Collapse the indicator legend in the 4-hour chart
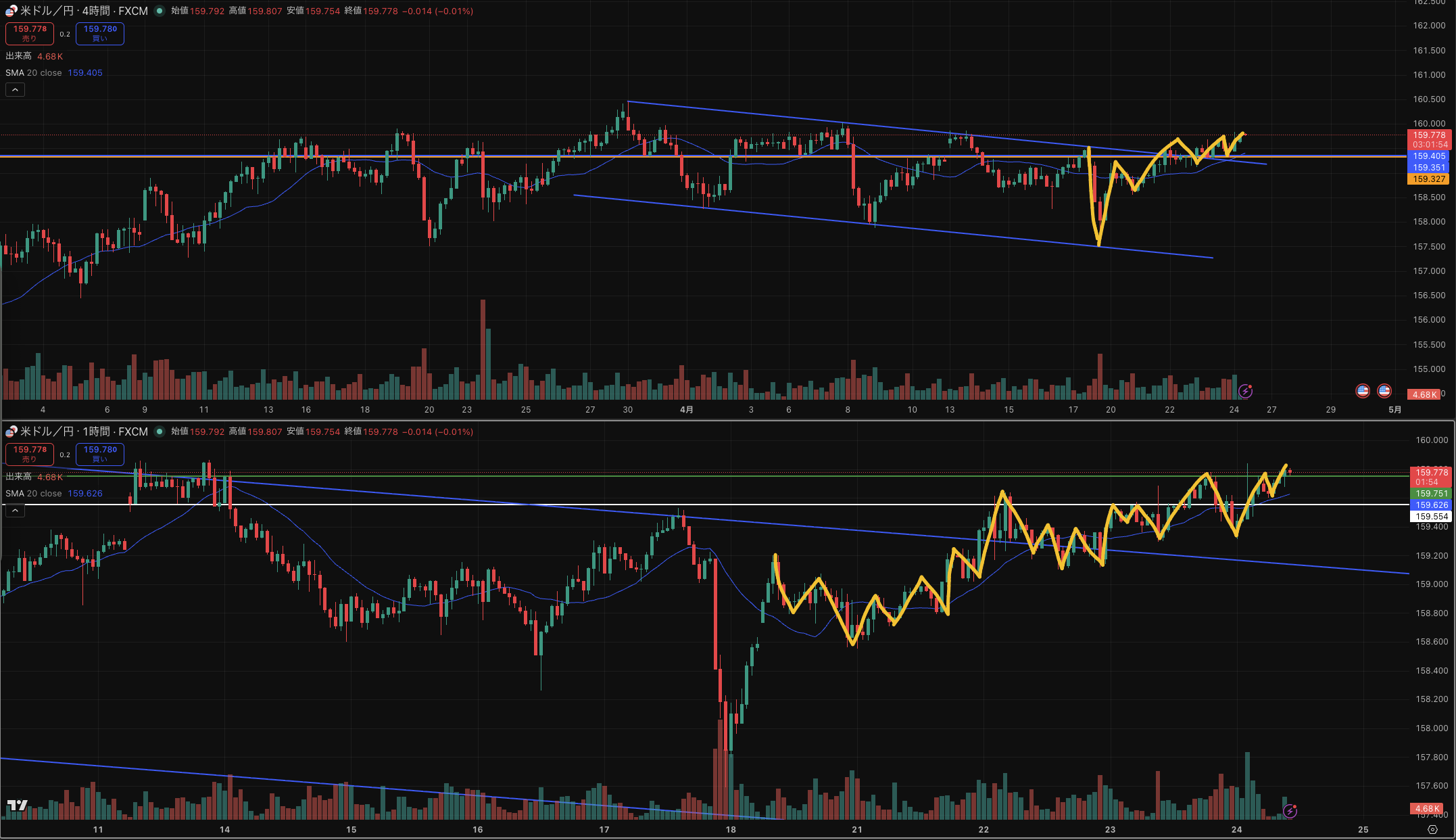 [x=15, y=89]
